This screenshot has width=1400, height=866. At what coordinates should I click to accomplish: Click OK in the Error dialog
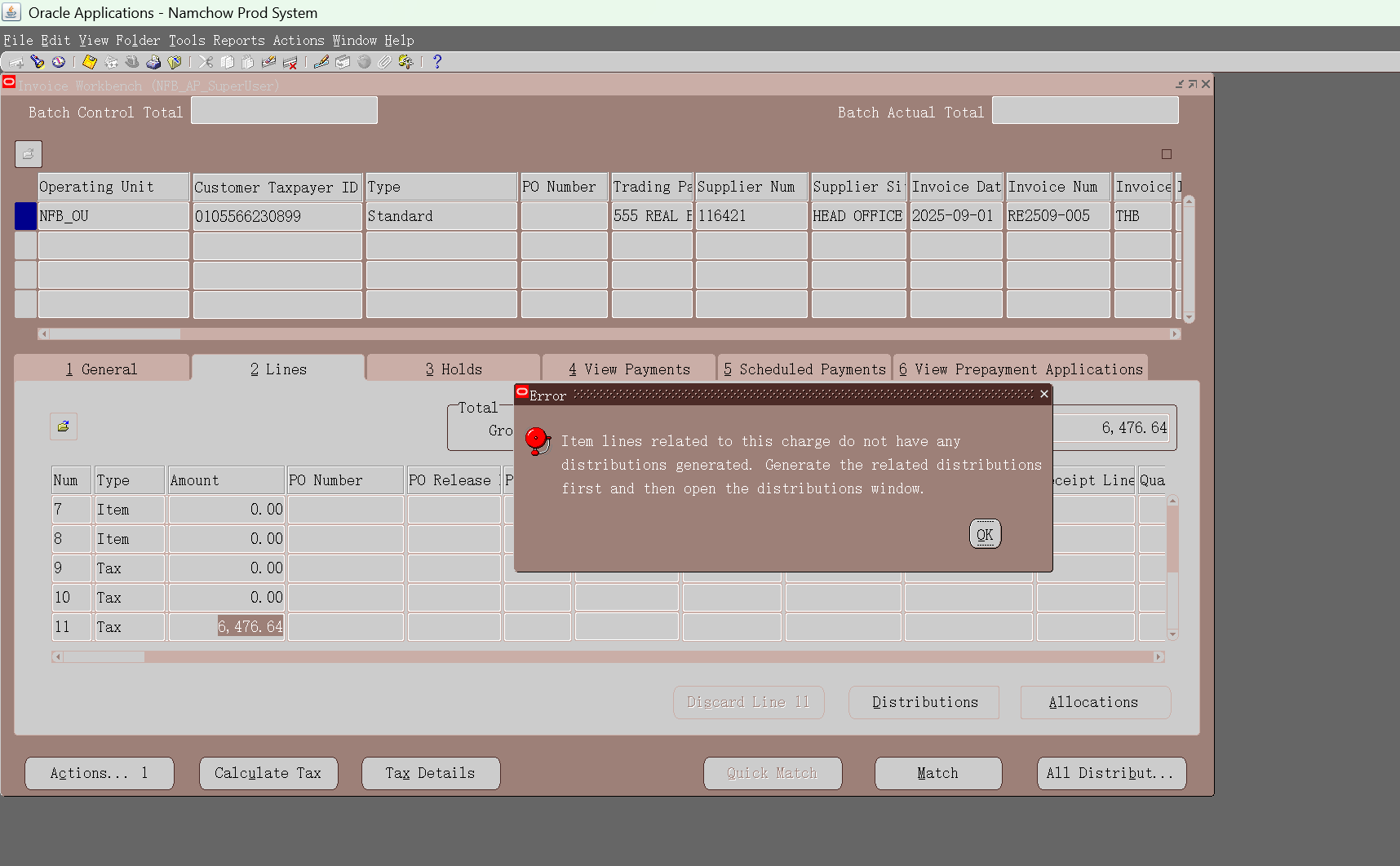point(985,534)
